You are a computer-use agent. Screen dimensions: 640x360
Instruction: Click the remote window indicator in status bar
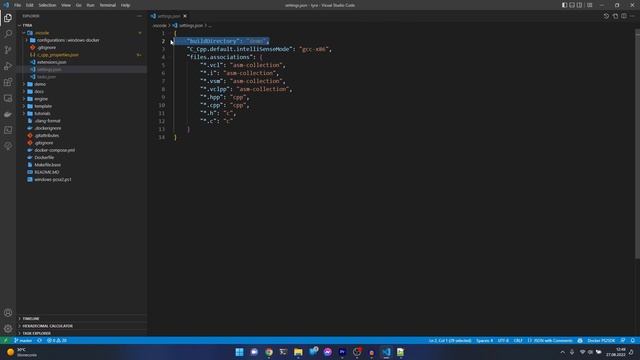(x=5, y=340)
